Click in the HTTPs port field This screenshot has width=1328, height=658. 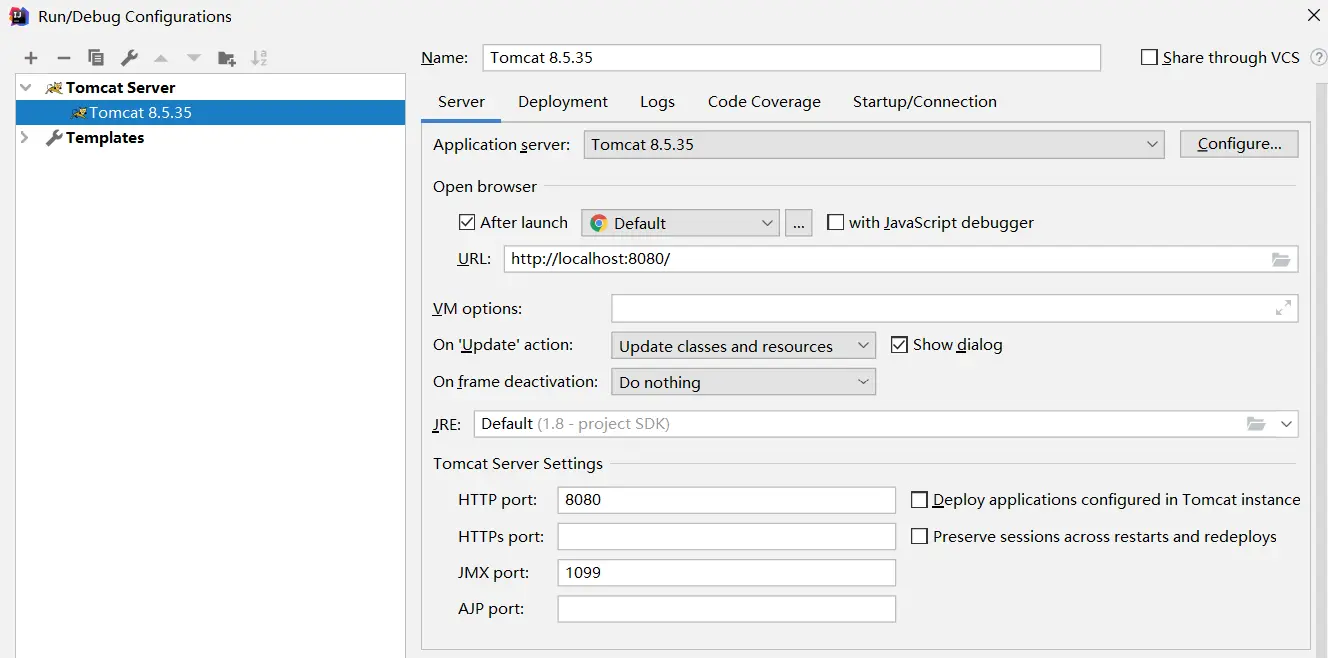[x=726, y=536]
